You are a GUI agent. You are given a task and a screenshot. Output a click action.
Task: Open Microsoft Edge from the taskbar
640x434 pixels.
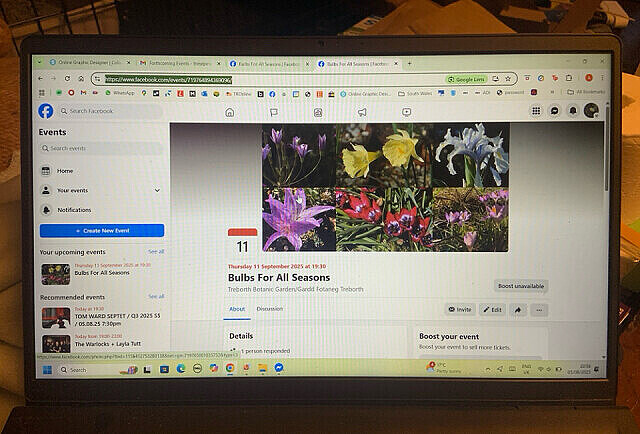coord(181,369)
